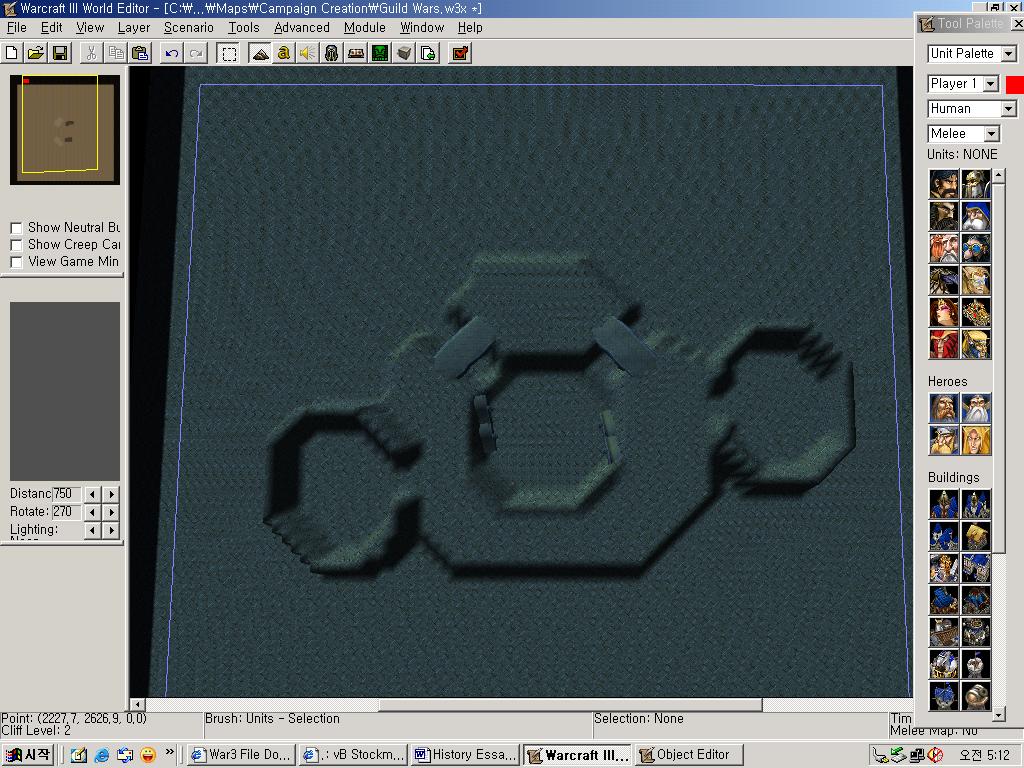
Task: Click the Rotate value field showing 270
Action: coord(67,512)
